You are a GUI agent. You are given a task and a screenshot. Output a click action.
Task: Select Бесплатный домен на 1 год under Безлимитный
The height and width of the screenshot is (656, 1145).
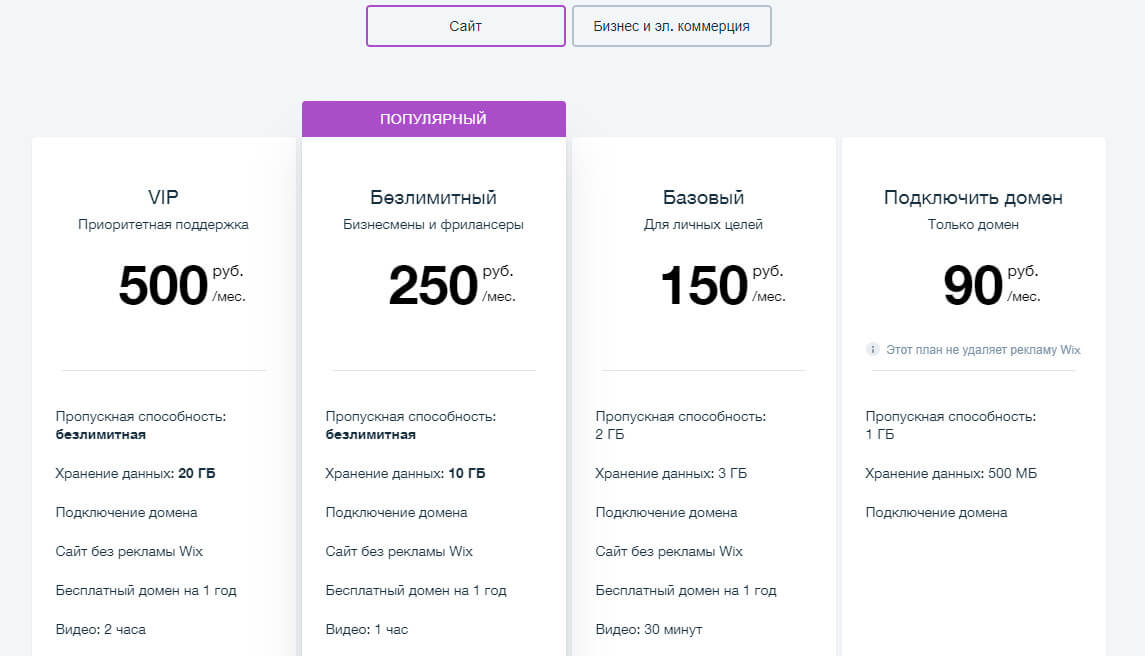pos(415,590)
